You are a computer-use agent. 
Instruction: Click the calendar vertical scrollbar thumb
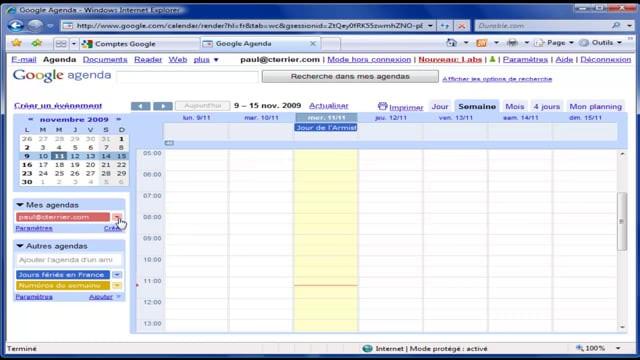coord(622,221)
